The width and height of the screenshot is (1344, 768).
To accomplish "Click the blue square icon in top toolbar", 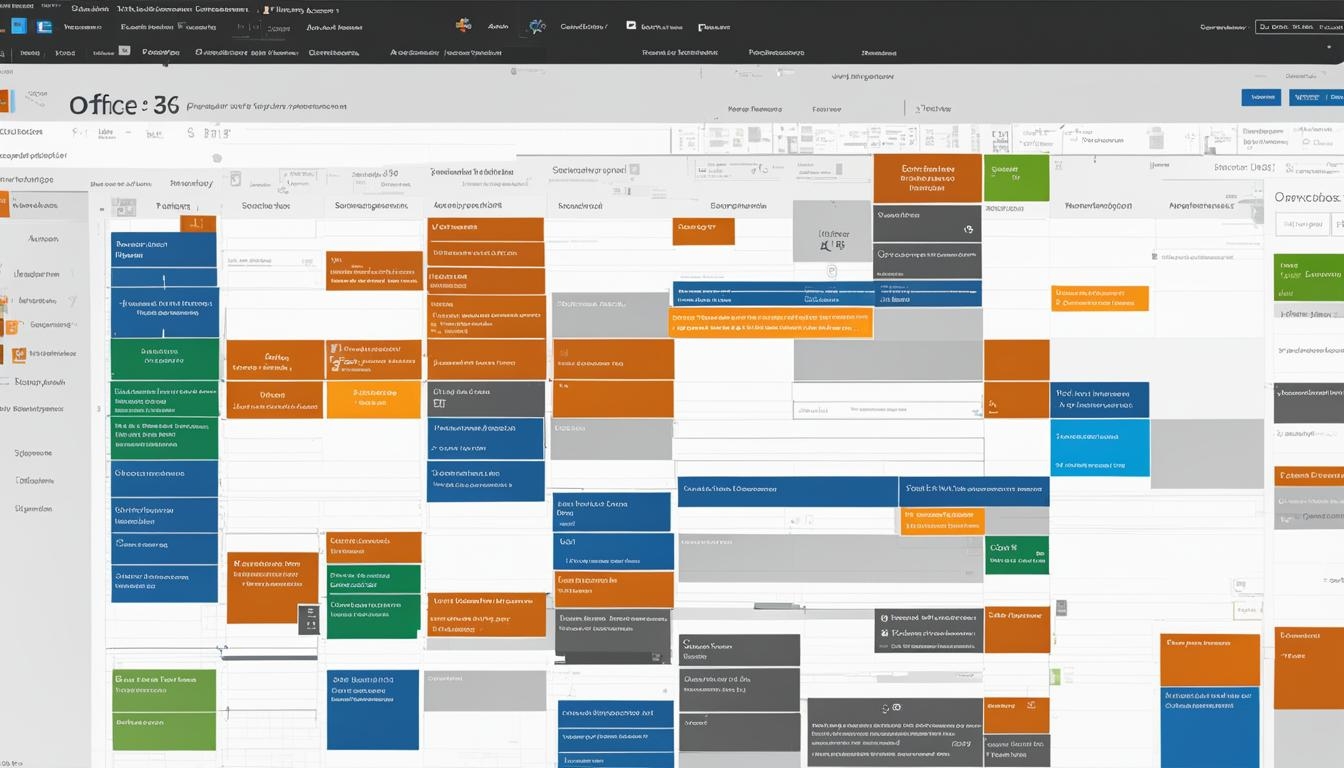I will 18,27.
